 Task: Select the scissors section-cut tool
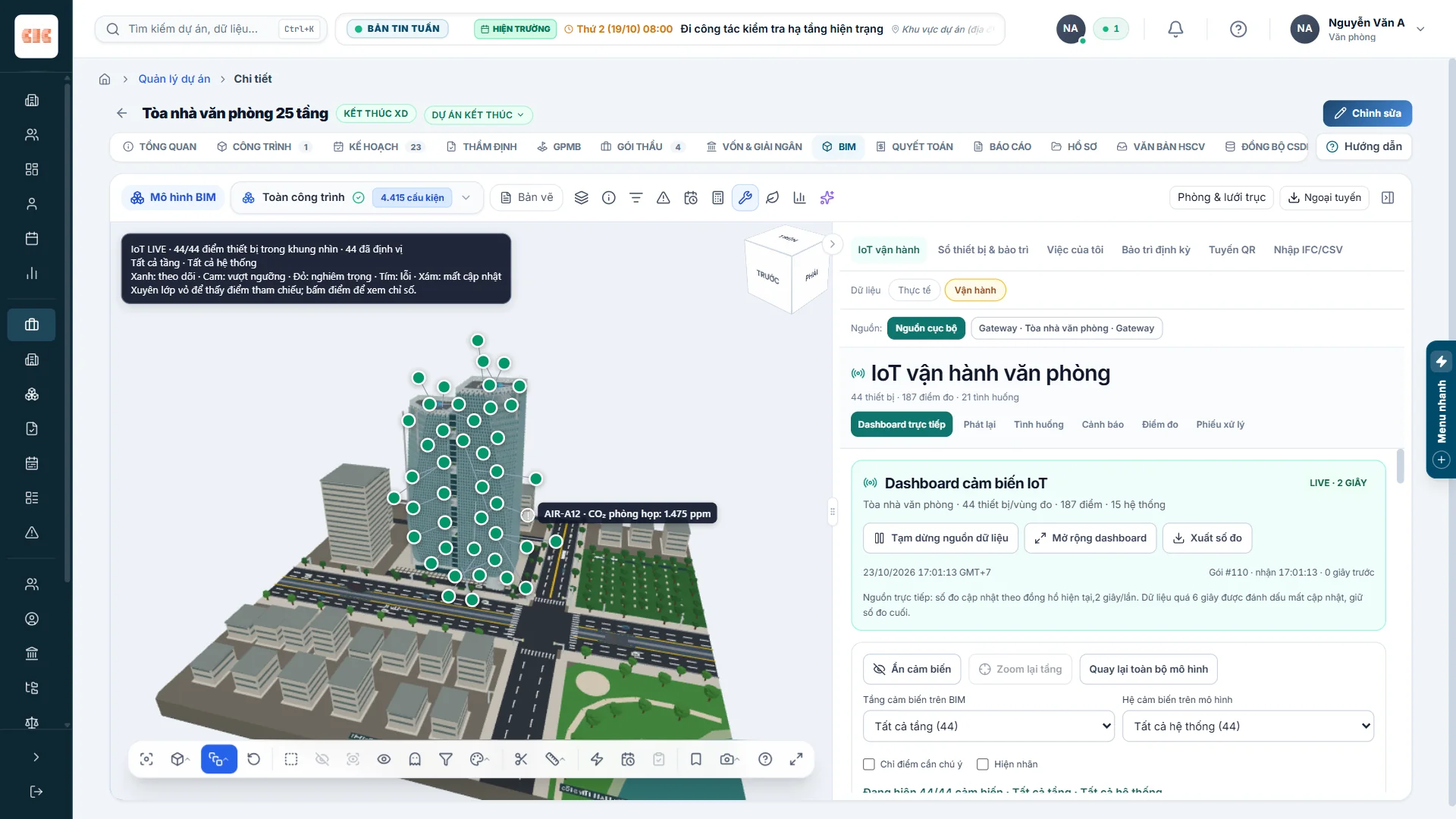[521, 759]
